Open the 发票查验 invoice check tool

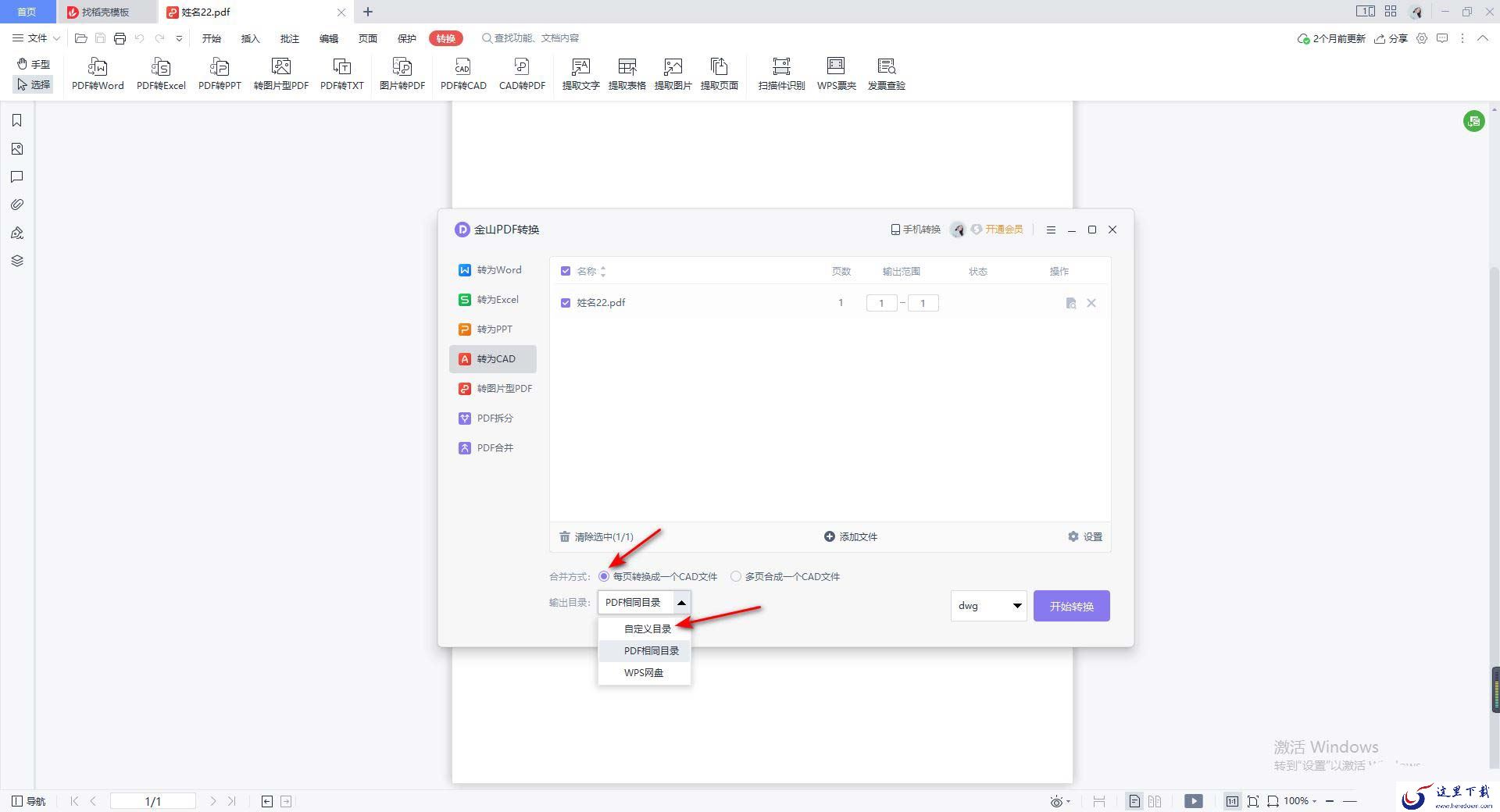[x=886, y=74]
